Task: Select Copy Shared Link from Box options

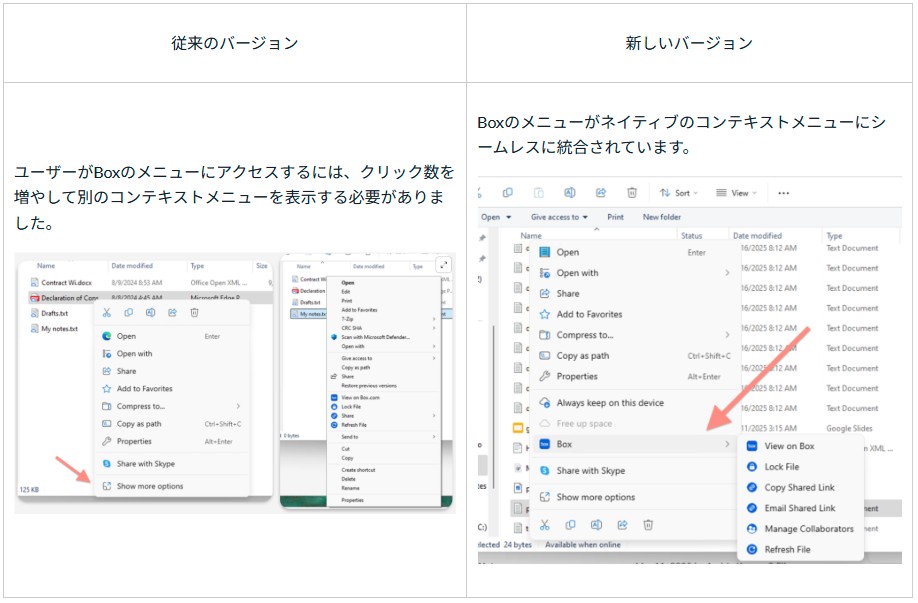Action: tap(796, 487)
